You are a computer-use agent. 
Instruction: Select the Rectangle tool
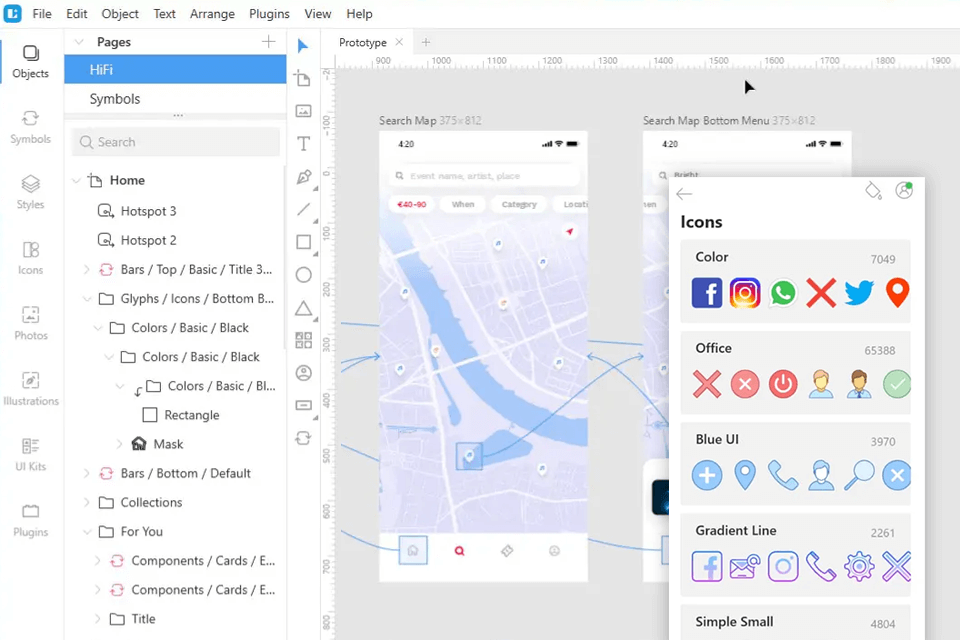[303, 242]
